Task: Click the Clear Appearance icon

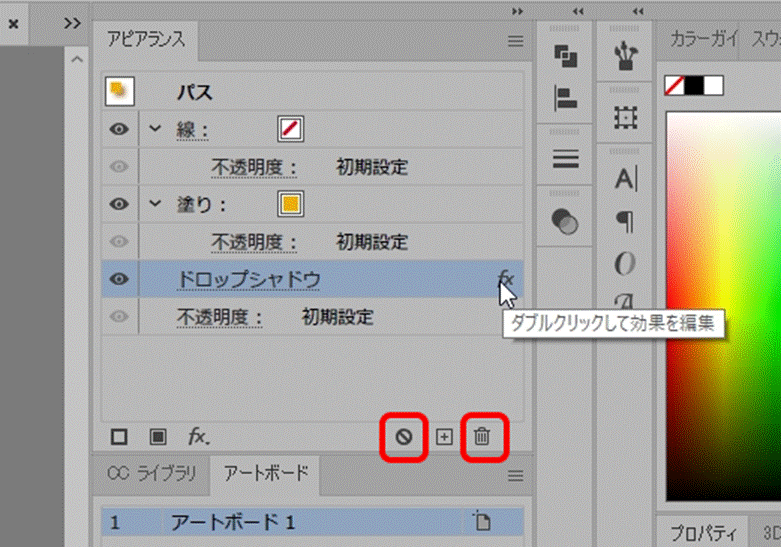Action: [x=404, y=437]
